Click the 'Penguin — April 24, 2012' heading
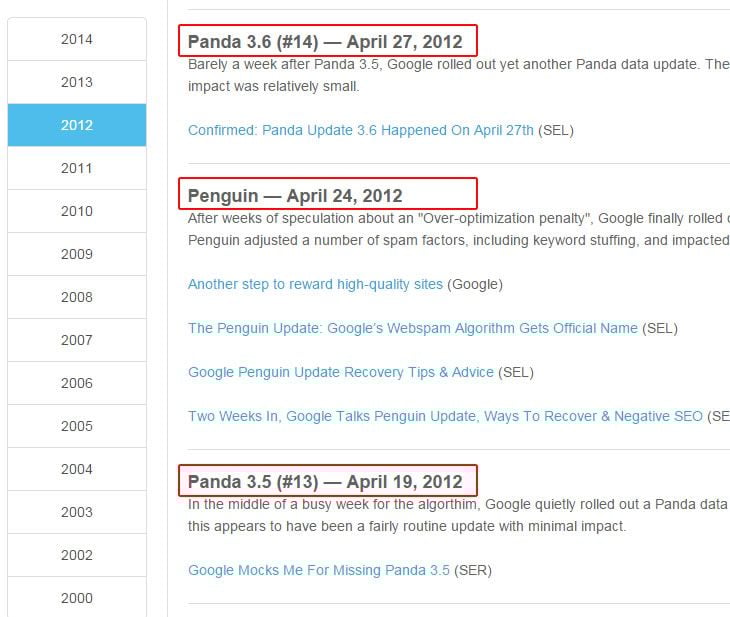The height and width of the screenshot is (617, 730). pyautogui.click(x=295, y=196)
